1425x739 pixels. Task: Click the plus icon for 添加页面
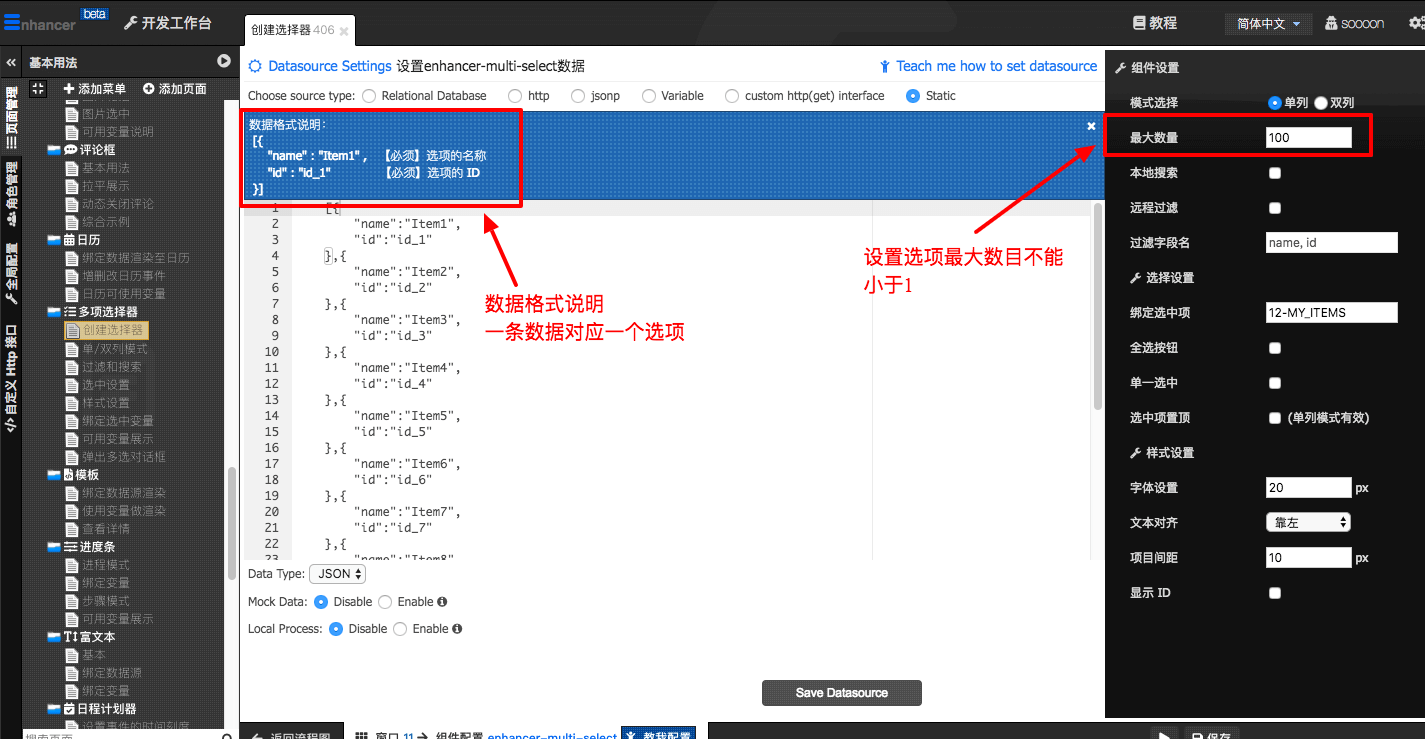click(149, 89)
